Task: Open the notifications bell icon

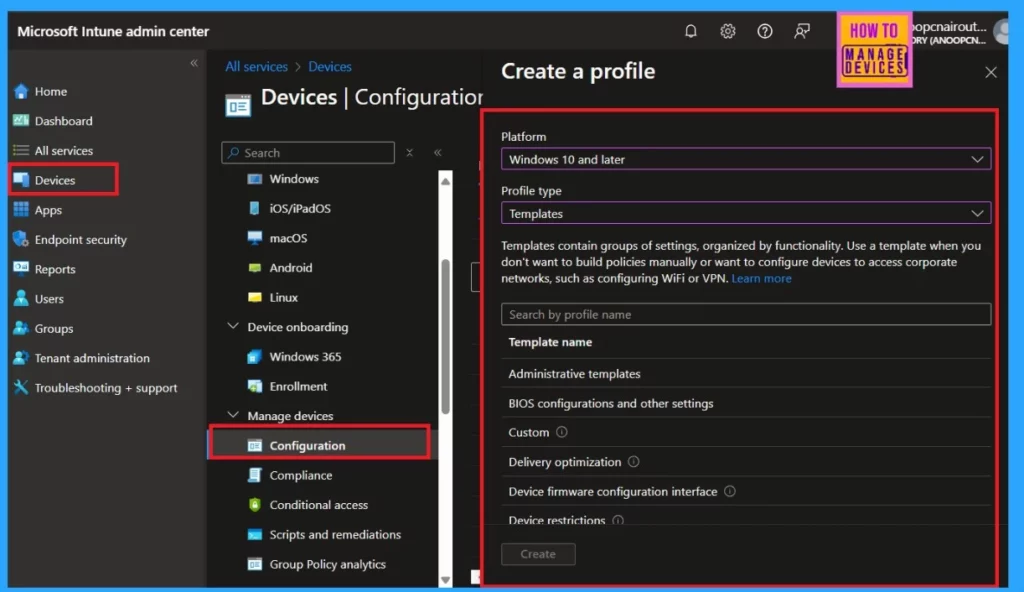Action: (690, 31)
